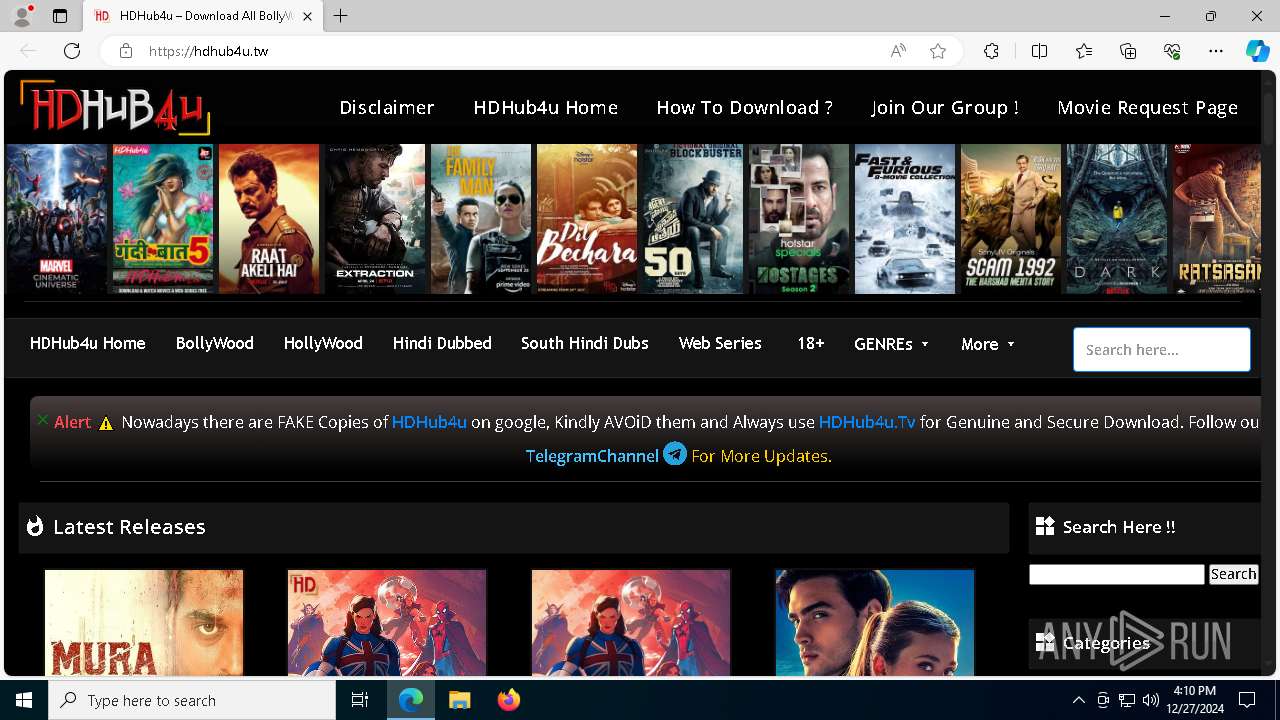Open The Family Man poster
Screen dimensions: 1280x720
tap(481, 219)
